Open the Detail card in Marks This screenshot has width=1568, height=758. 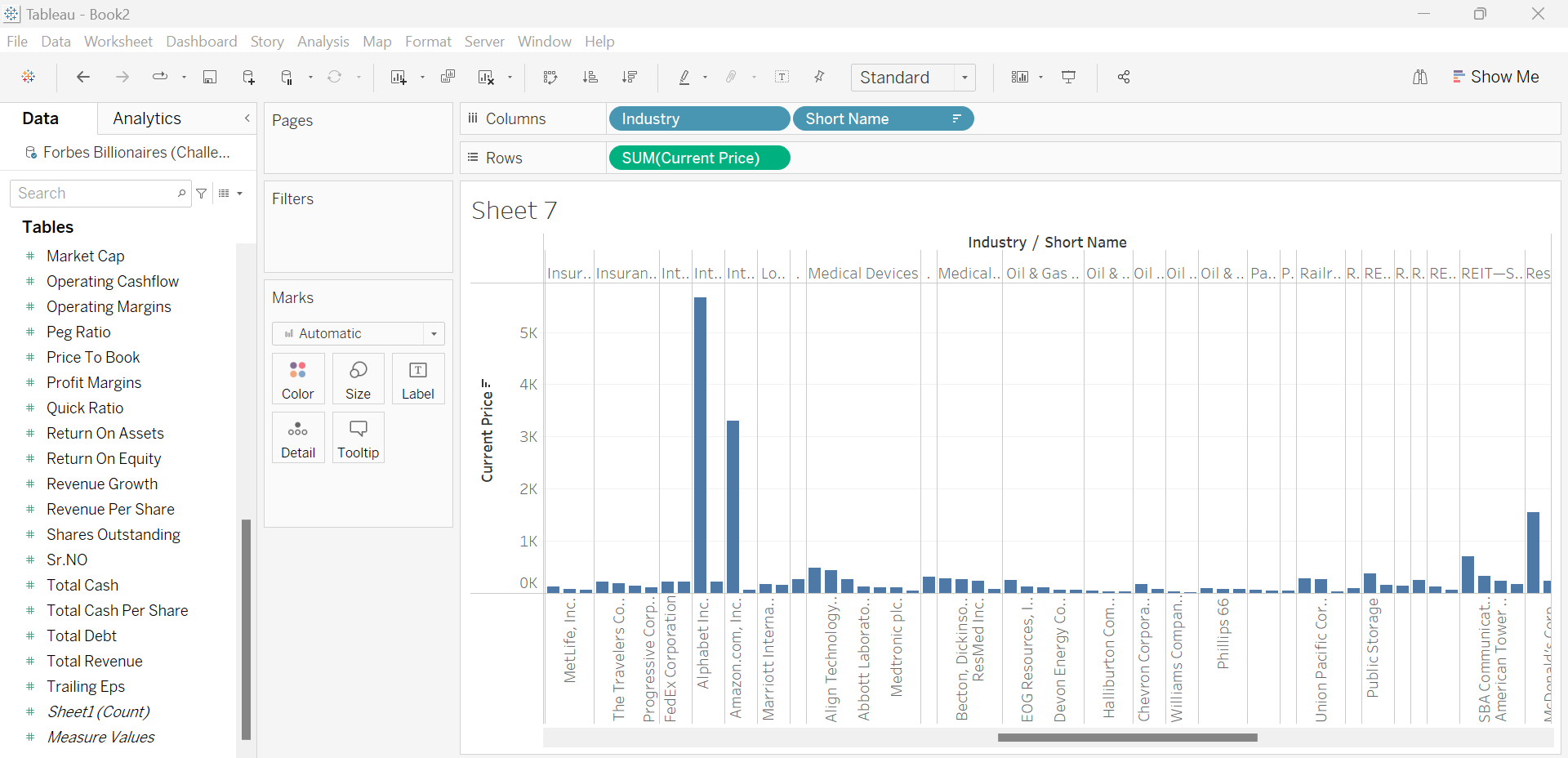298,438
